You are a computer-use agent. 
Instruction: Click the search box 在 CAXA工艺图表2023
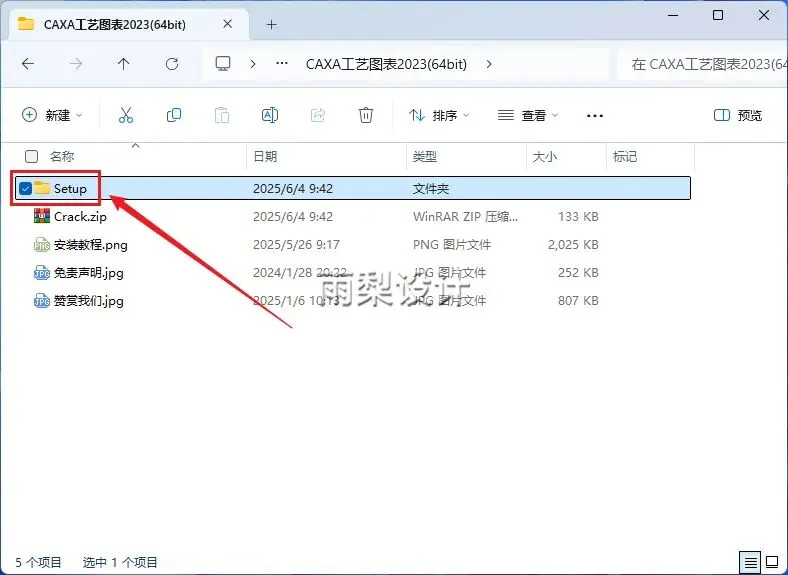pyautogui.click(x=703, y=64)
